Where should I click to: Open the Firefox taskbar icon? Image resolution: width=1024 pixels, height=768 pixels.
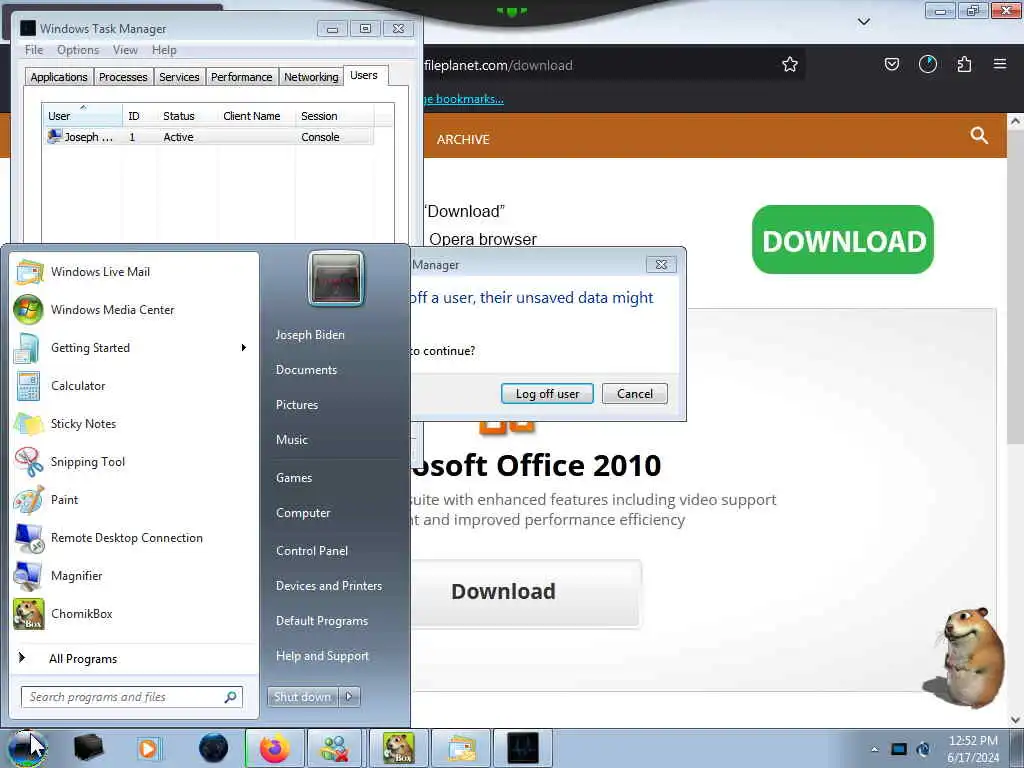click(274, 748)
